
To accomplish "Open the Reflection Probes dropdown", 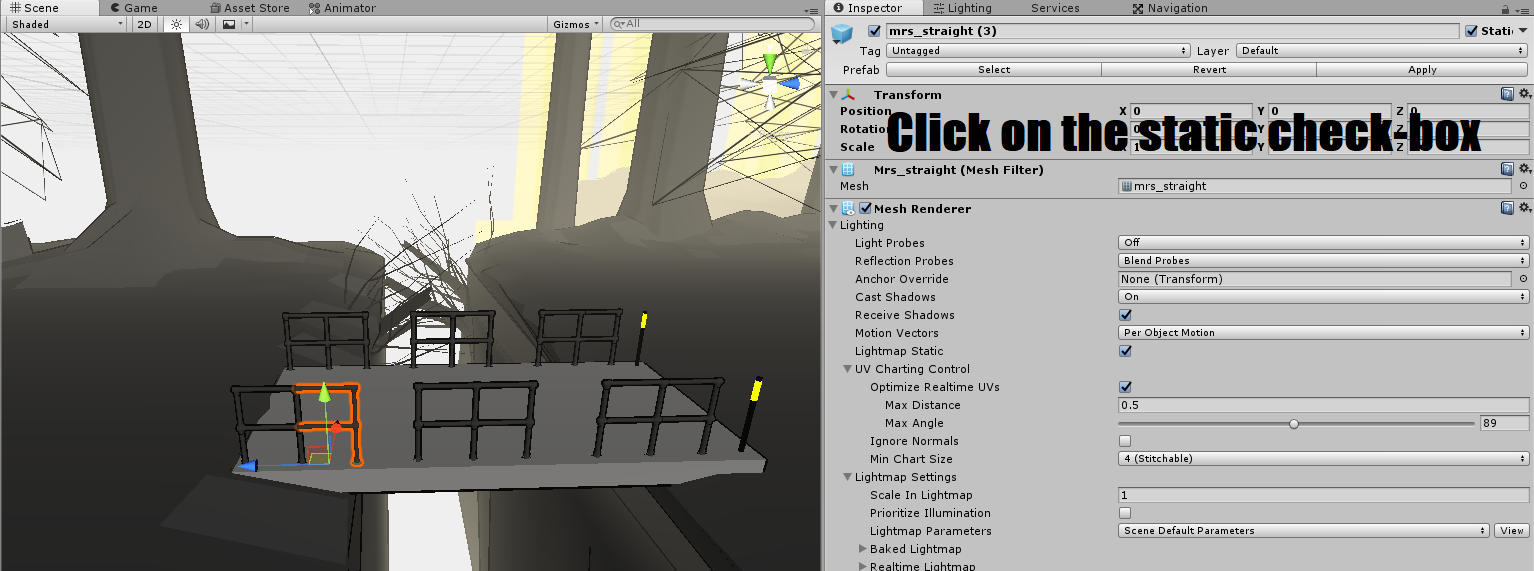I will pos(1323,261).
